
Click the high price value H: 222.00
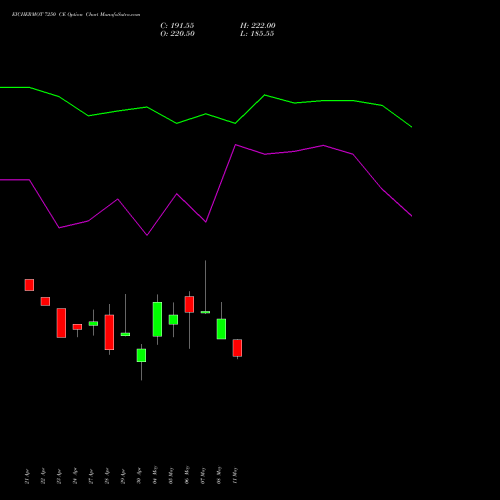[258, 26]
